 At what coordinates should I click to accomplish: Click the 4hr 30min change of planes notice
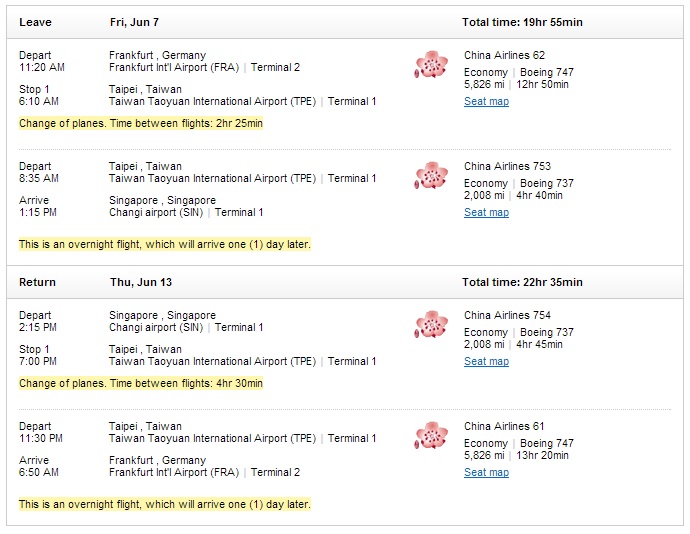point(141,383)
